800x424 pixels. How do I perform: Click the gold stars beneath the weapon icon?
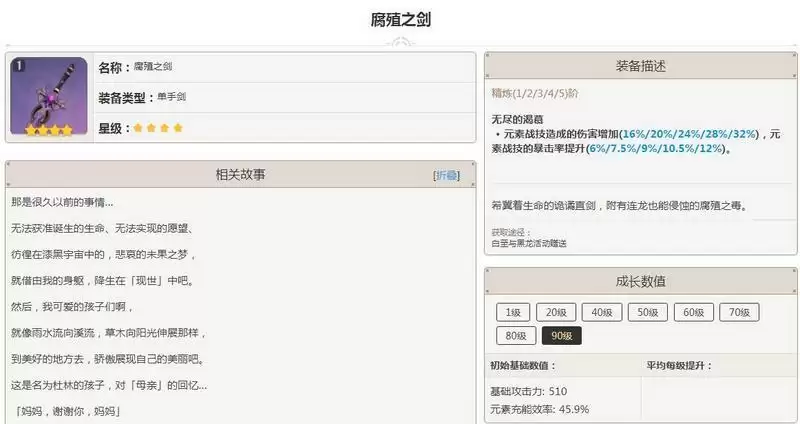(48, 130)
